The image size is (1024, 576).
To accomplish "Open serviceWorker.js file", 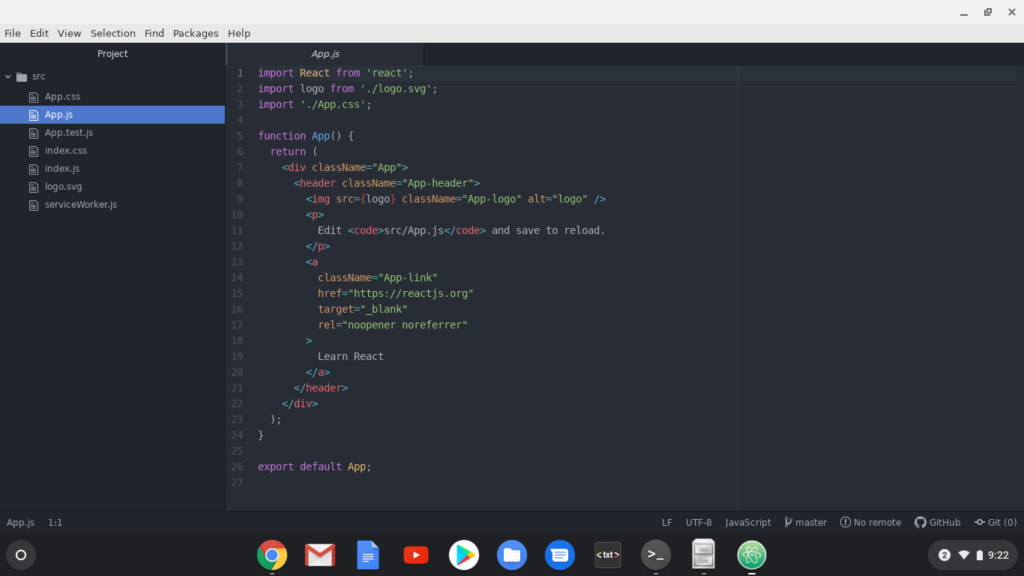I will tap(81, 204).
